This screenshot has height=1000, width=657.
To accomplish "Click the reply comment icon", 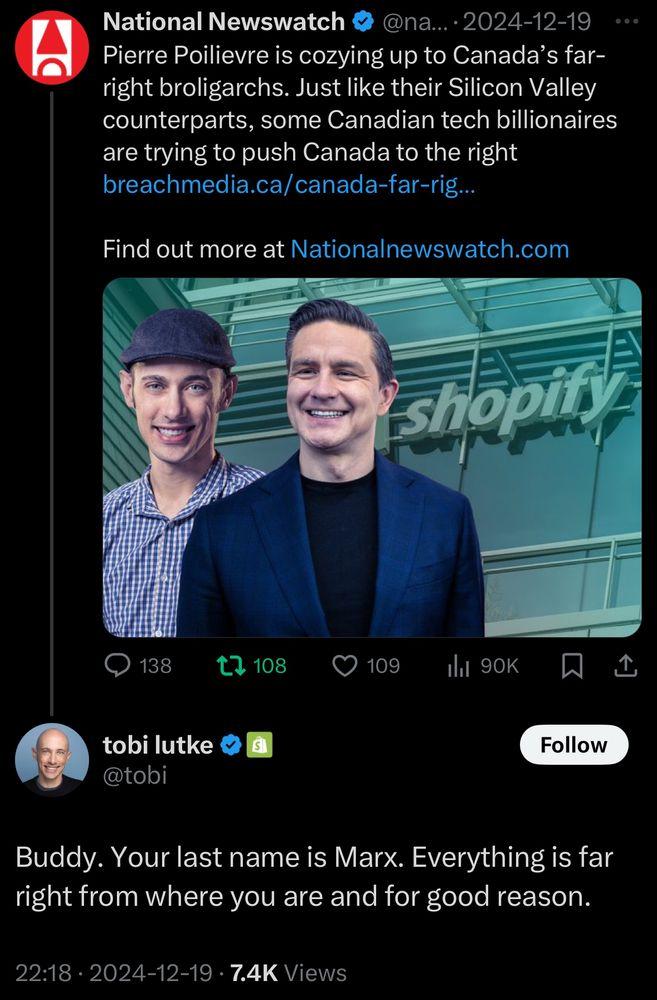I will (x=118, y=665).
